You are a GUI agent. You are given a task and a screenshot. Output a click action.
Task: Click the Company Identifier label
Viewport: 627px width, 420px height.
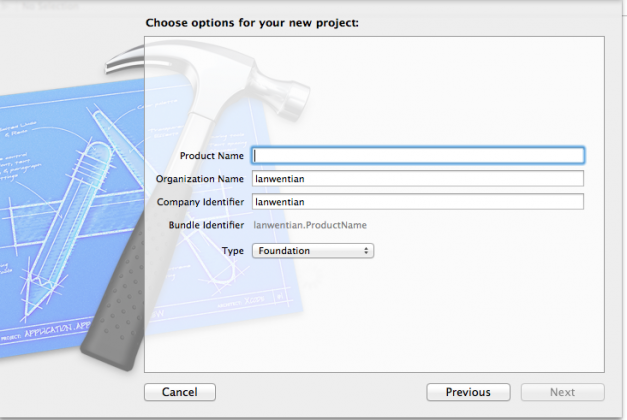point(200,202)
